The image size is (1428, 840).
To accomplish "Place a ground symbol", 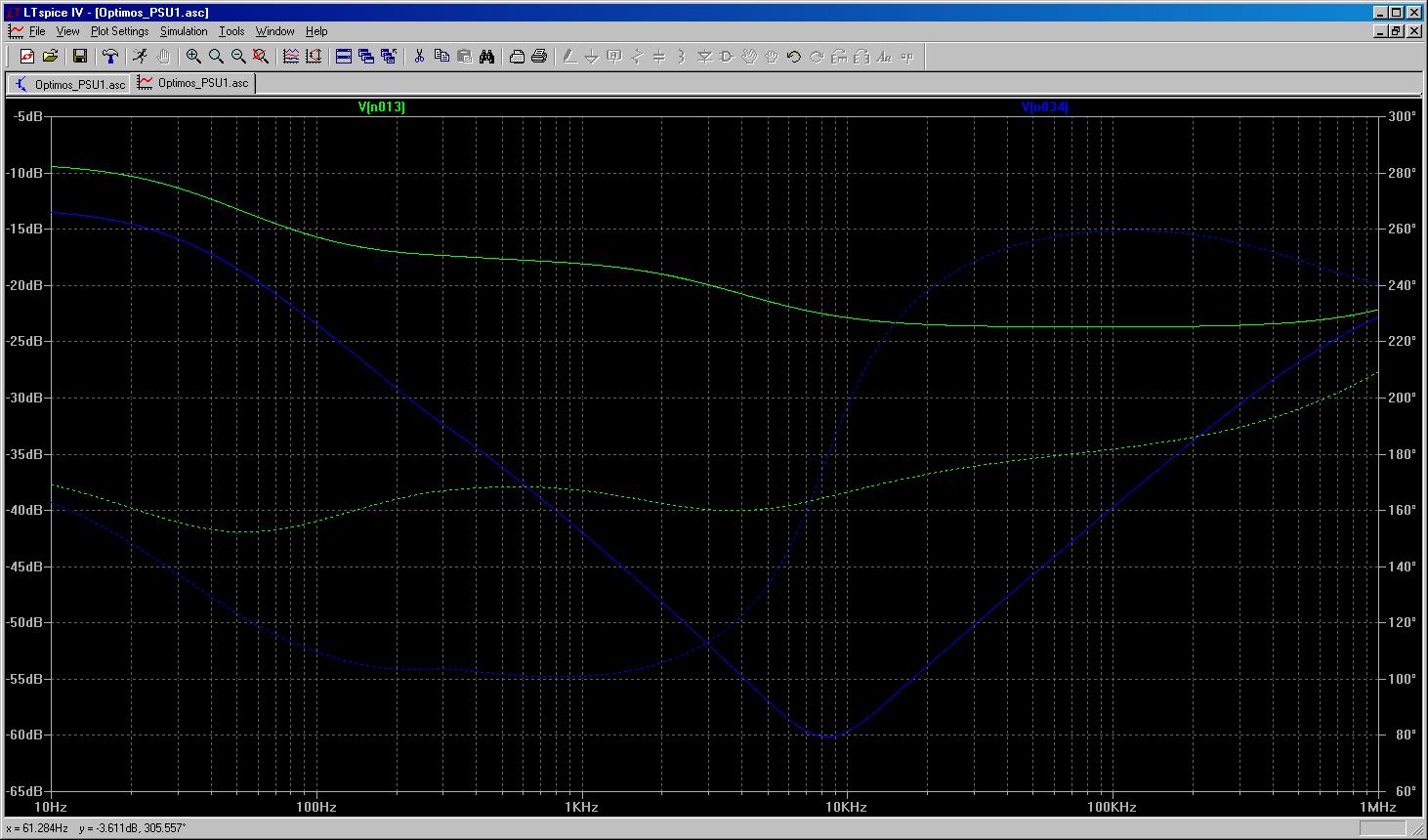I will click(x=592, y=57).
